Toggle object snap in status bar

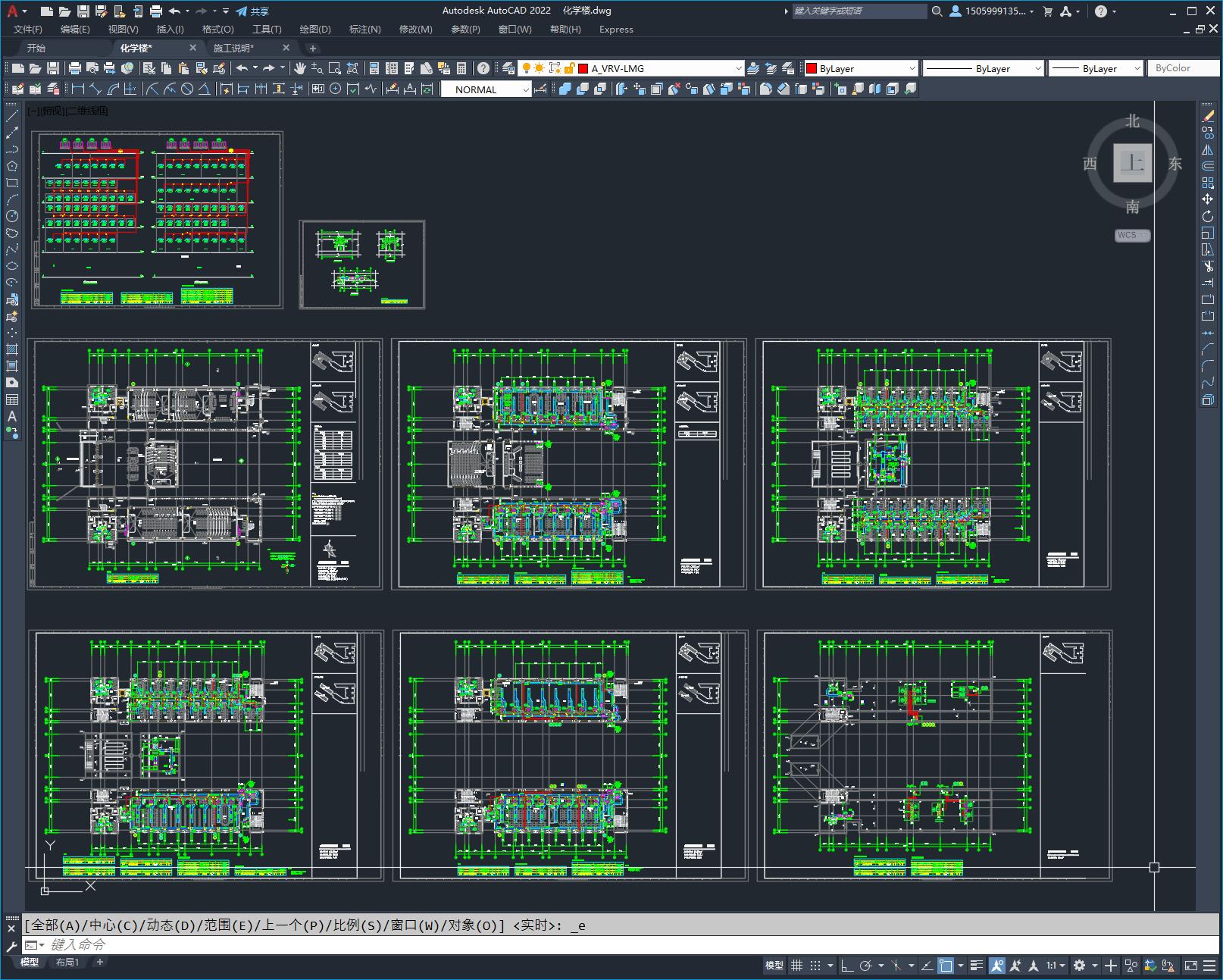946,966
